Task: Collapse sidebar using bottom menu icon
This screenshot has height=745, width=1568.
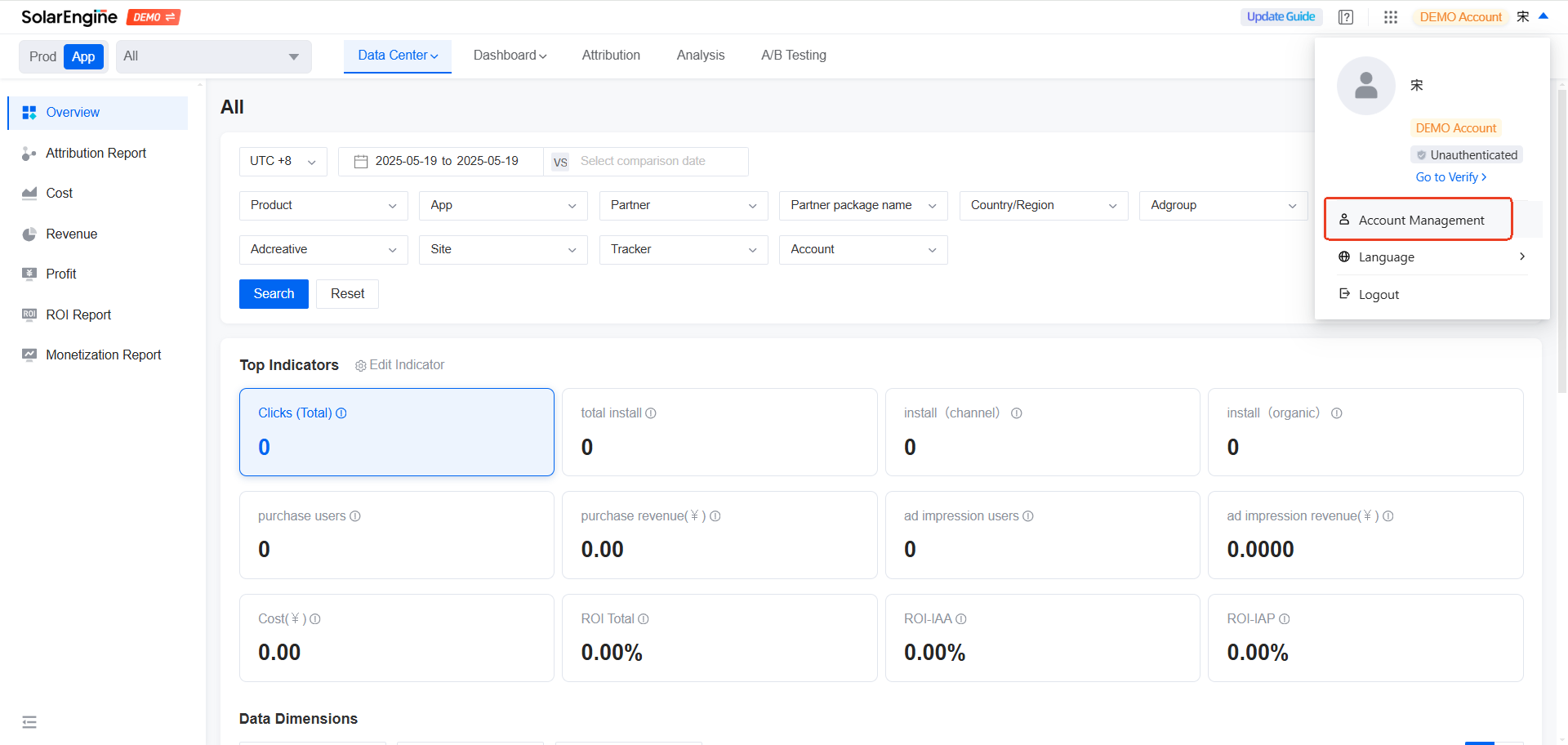Action: (x=29, y=722)
